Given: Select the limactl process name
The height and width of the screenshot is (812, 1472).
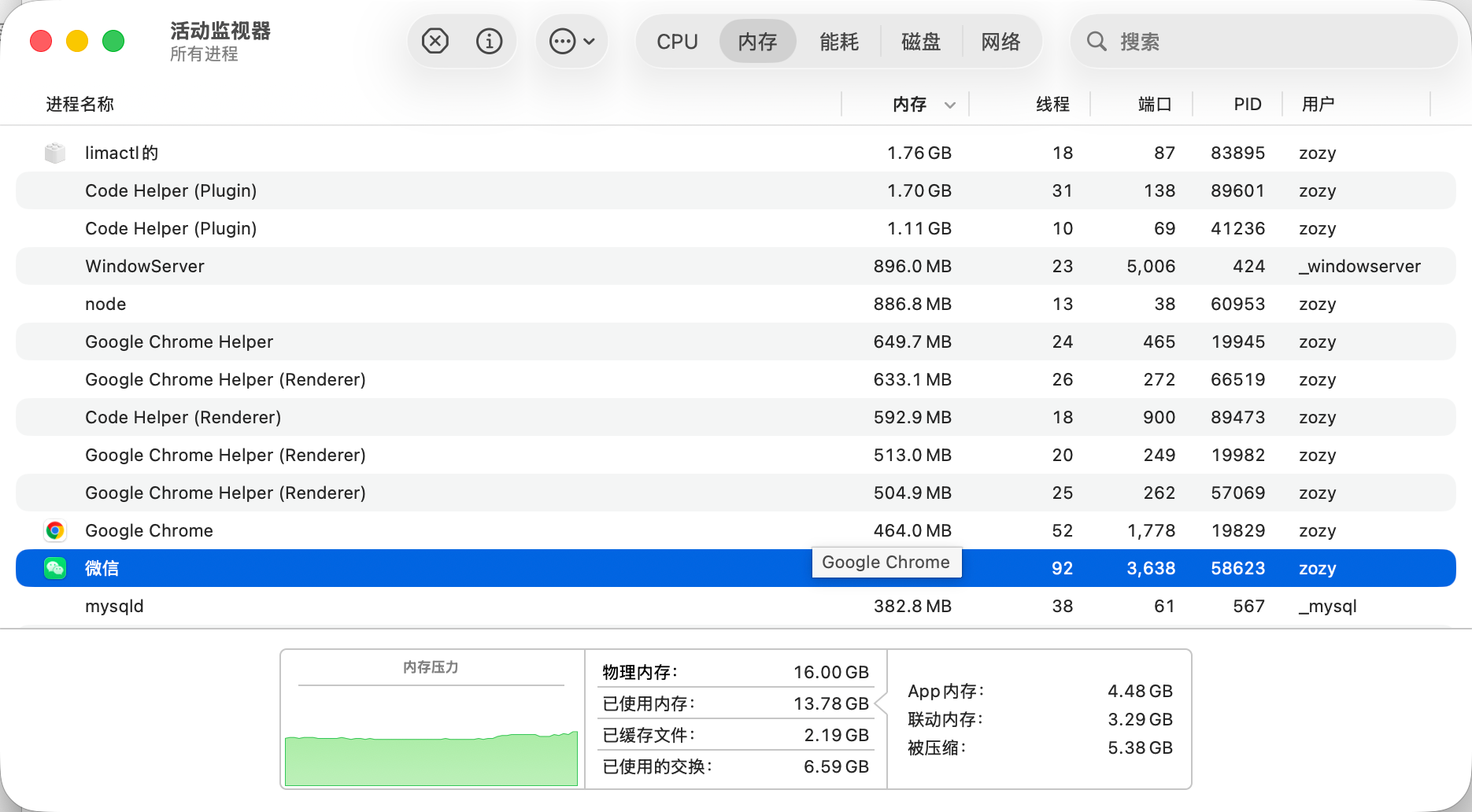Looking at the screenshot, I should click(x=122, y=153).
